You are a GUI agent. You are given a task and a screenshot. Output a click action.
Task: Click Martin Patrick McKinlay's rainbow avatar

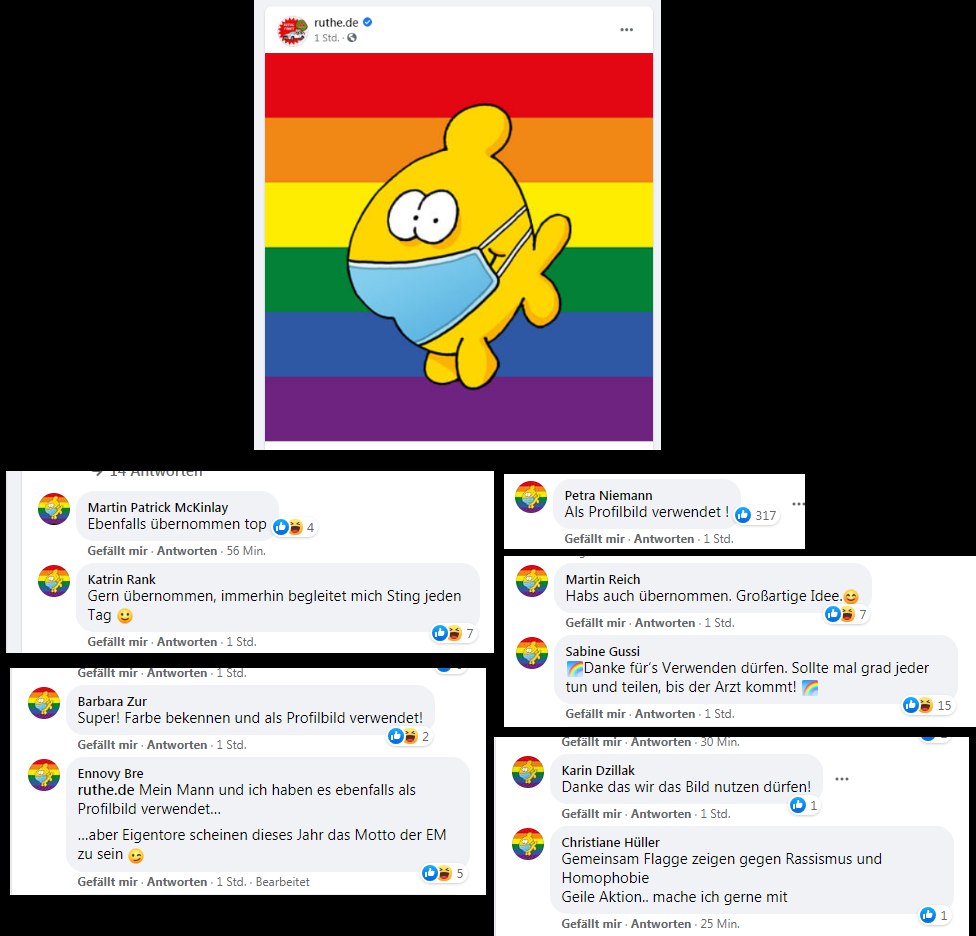point(54,509)
